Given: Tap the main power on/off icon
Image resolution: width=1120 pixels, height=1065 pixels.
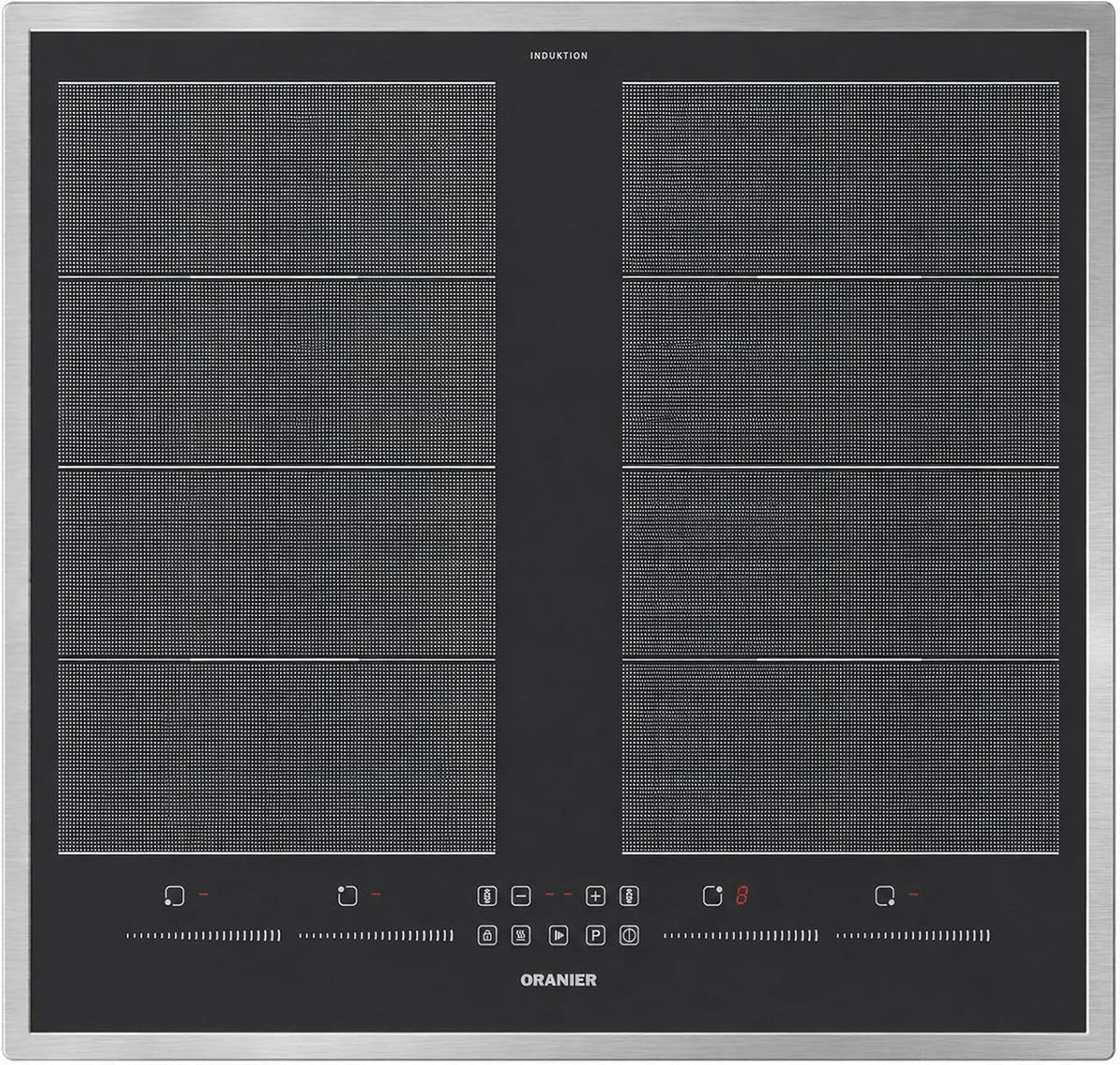Looking at the screenshot, I should click(630, 935).
